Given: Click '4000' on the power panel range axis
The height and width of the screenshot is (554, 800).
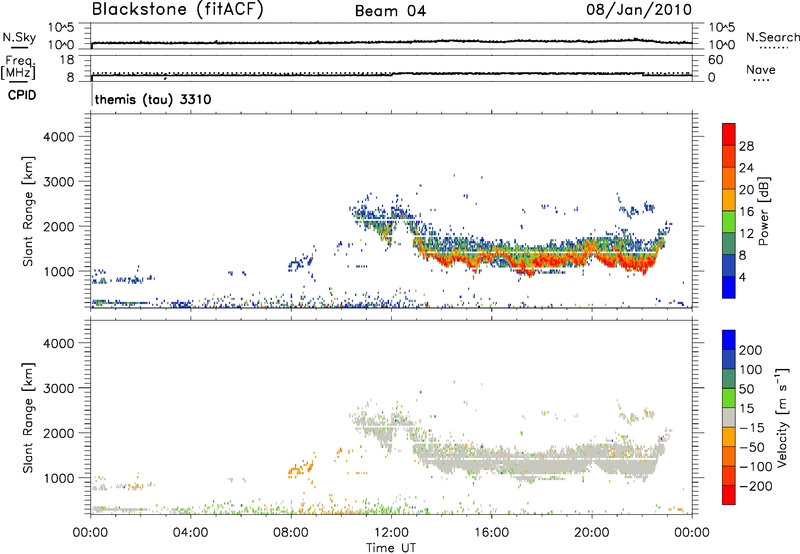Looking at the screenshot, I should point(58,137).
